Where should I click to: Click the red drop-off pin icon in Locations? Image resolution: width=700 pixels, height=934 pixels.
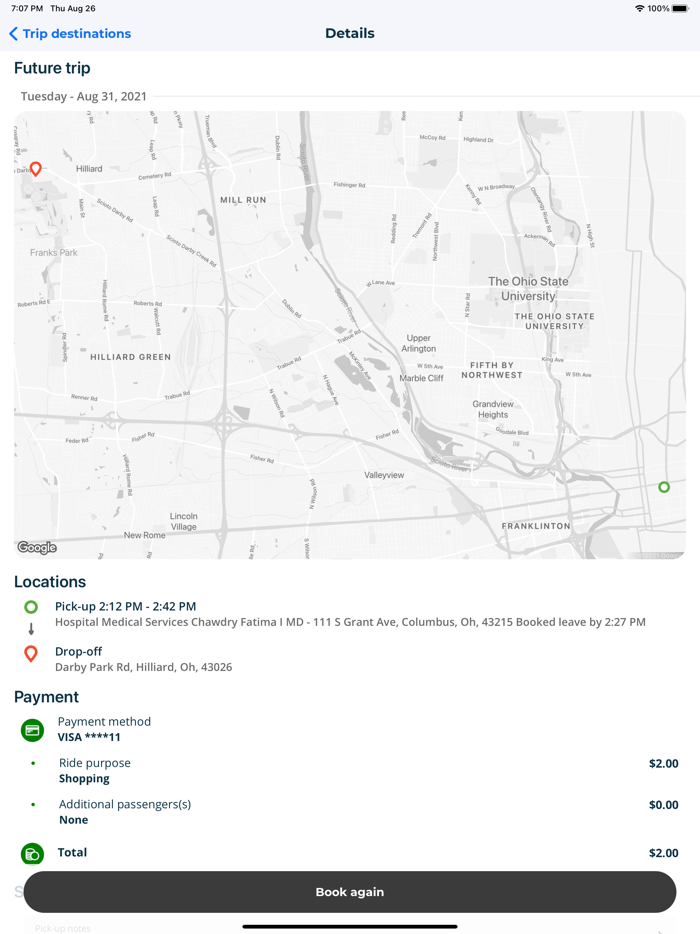tap(31, 653)
